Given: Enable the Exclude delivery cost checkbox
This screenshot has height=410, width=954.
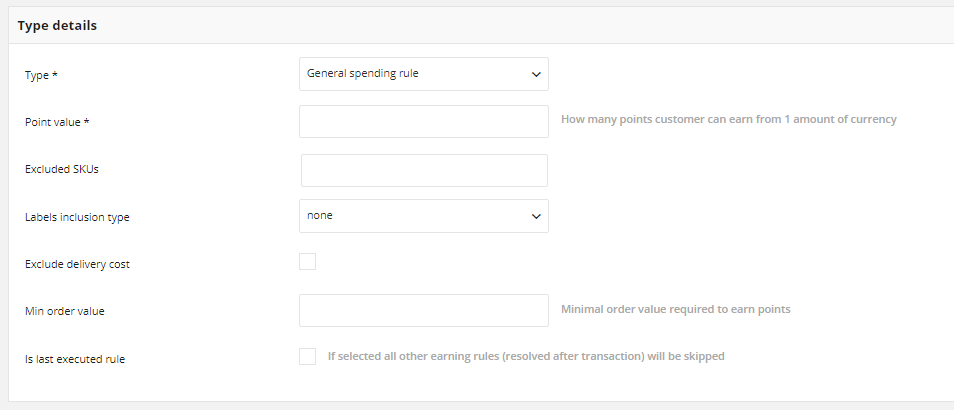Looking at the screenshot, I should click(x=307, y=262).
